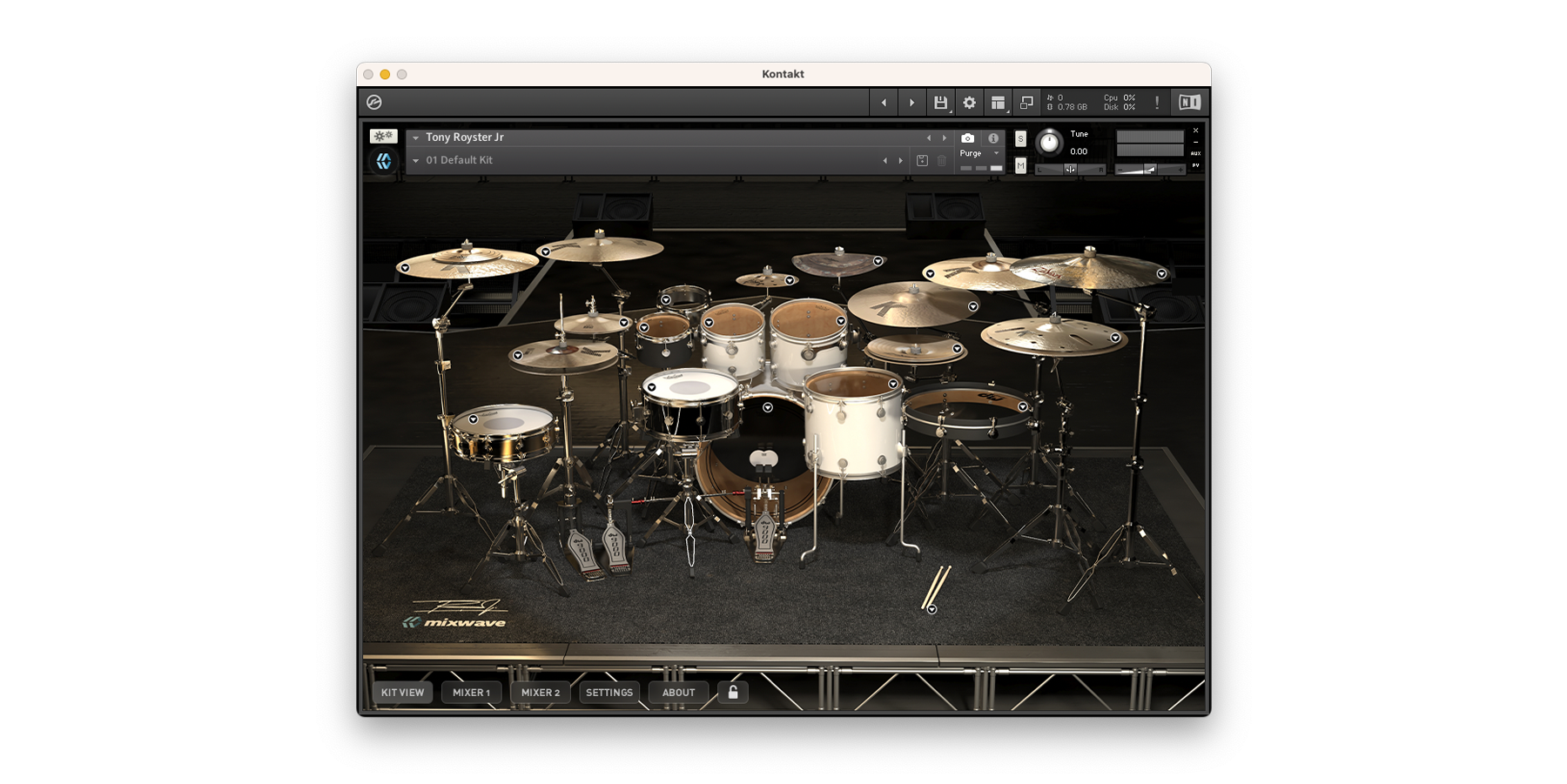The width and height of the screenshot is (1567, 784).
Task: Toggle the padlock lock button
Action: pyautogui.click(x=733, y=693)
